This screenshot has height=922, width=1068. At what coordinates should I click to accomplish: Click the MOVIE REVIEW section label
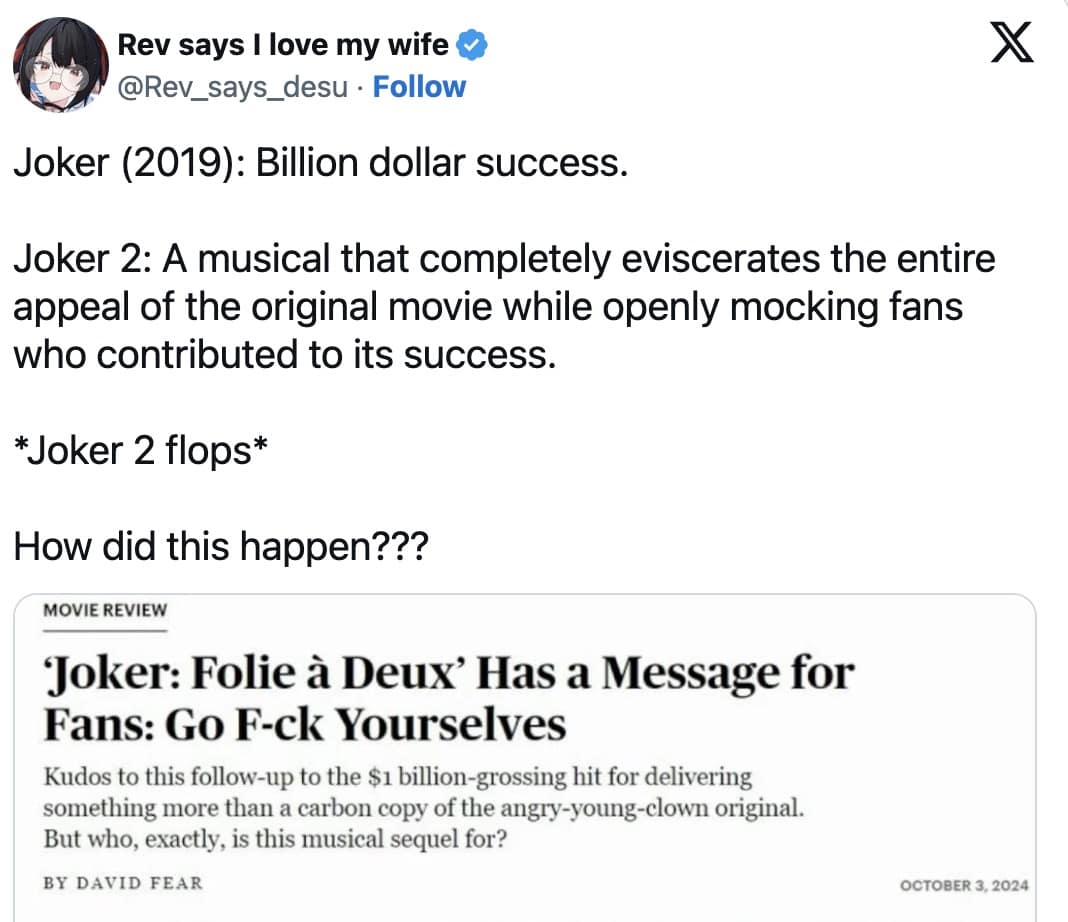click(x=105, y=610)
